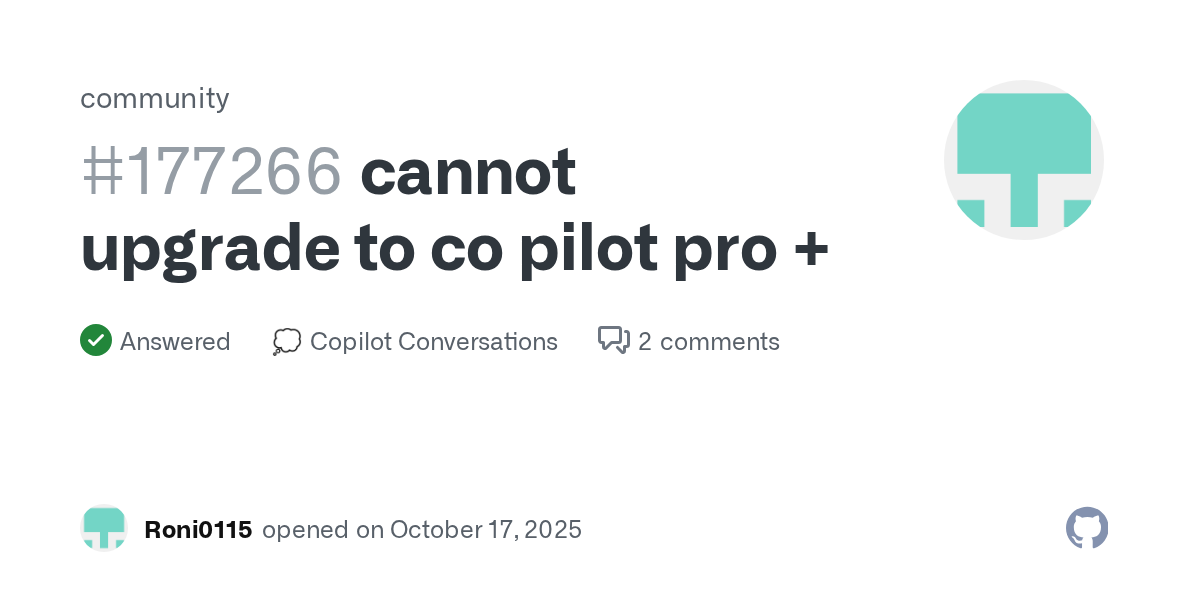Open the community repository label
This screenshot has width=1200, height=600.
pos(155,98)
